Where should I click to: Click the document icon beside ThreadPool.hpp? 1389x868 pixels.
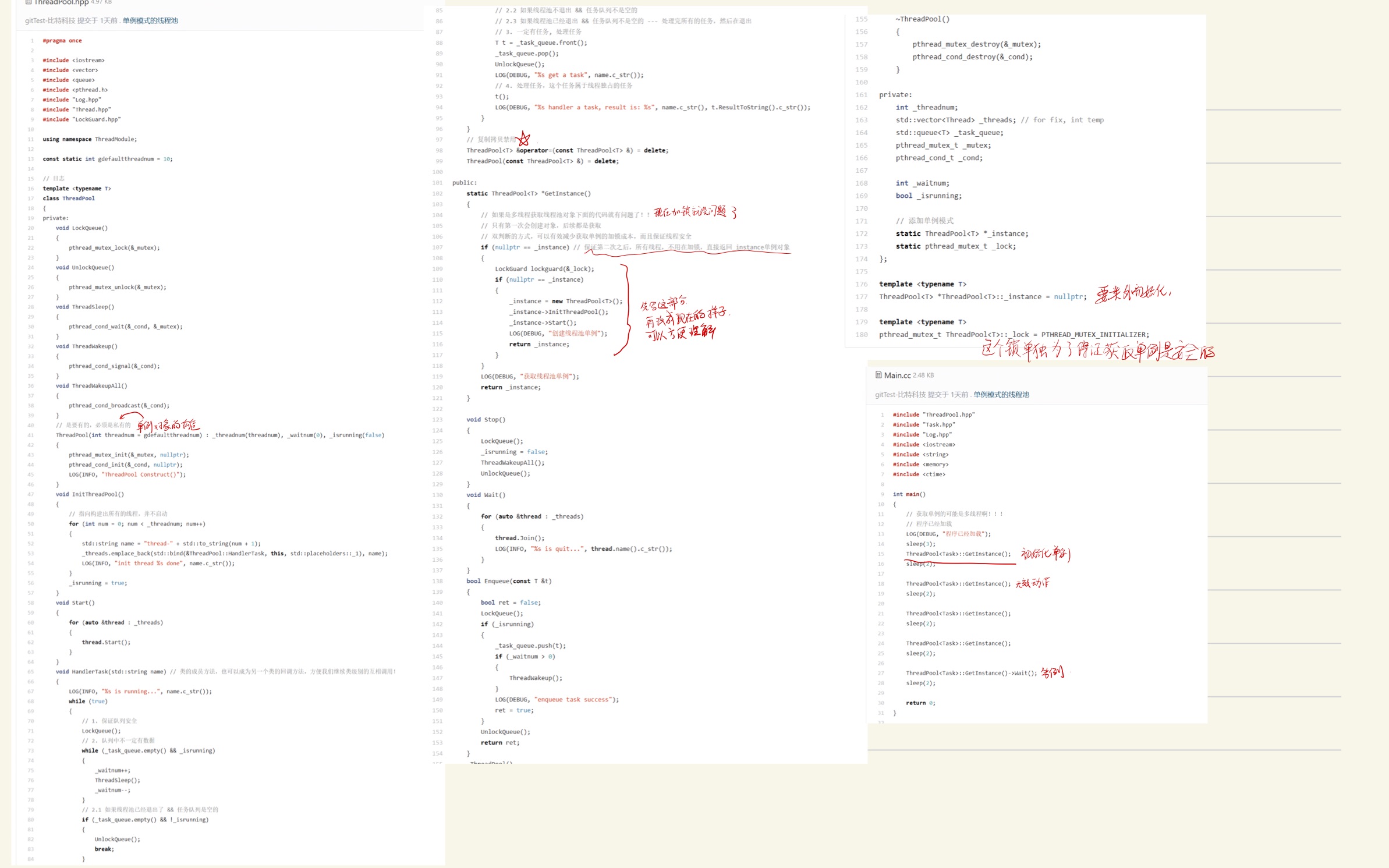coord(27,3)
